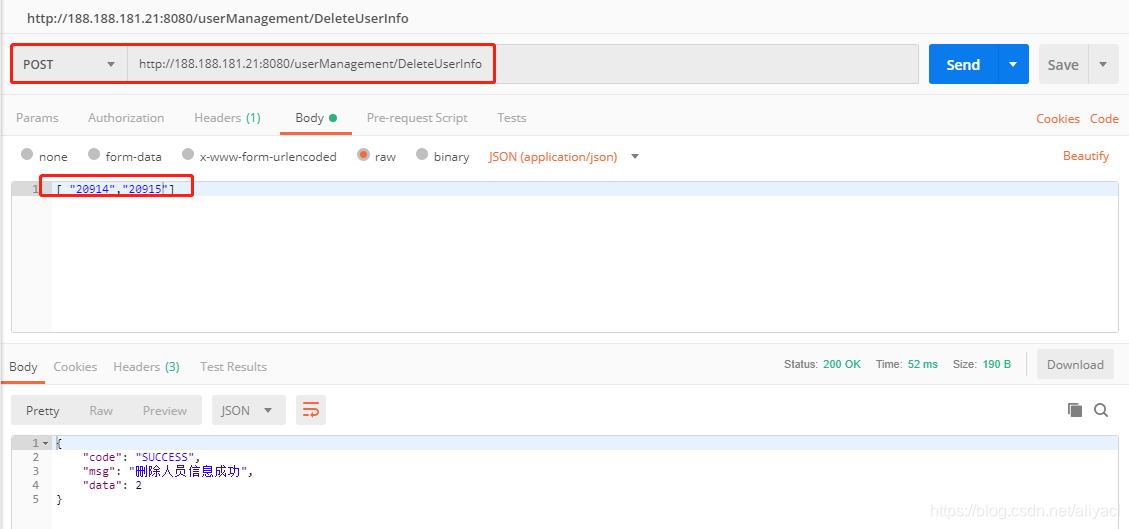Switch to the Authorization tab
The height and width of the screenshot is (529, 1129).
(126, 118)
